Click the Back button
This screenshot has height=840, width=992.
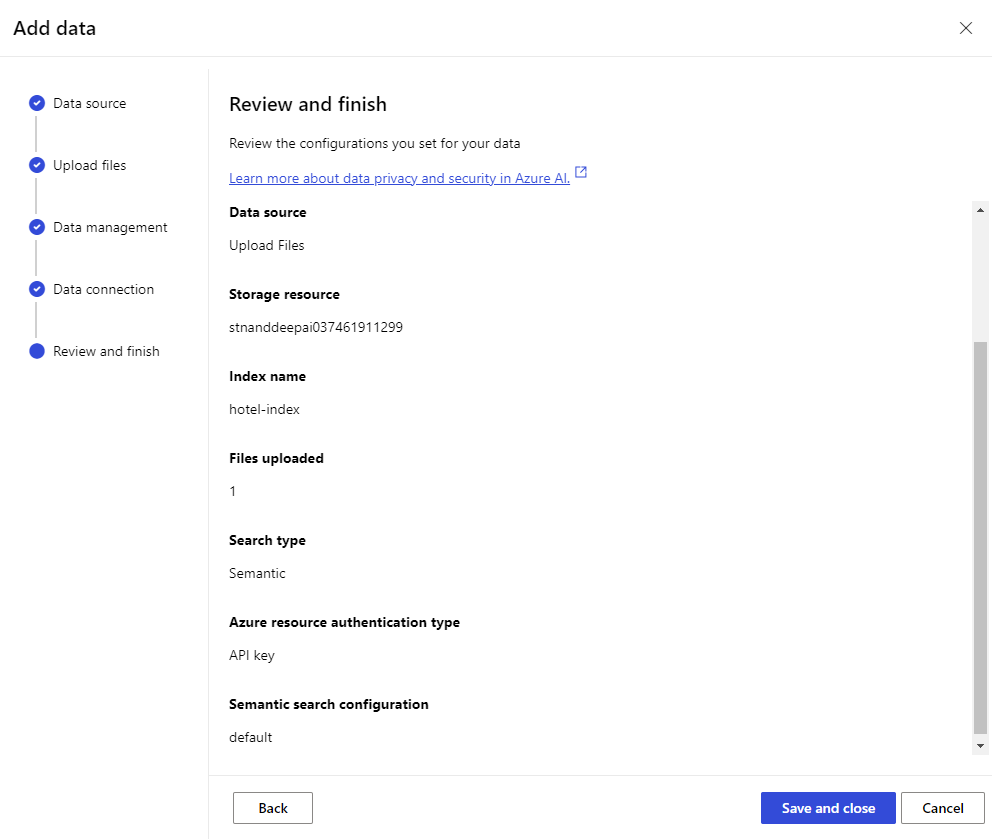tap(273, 808)
